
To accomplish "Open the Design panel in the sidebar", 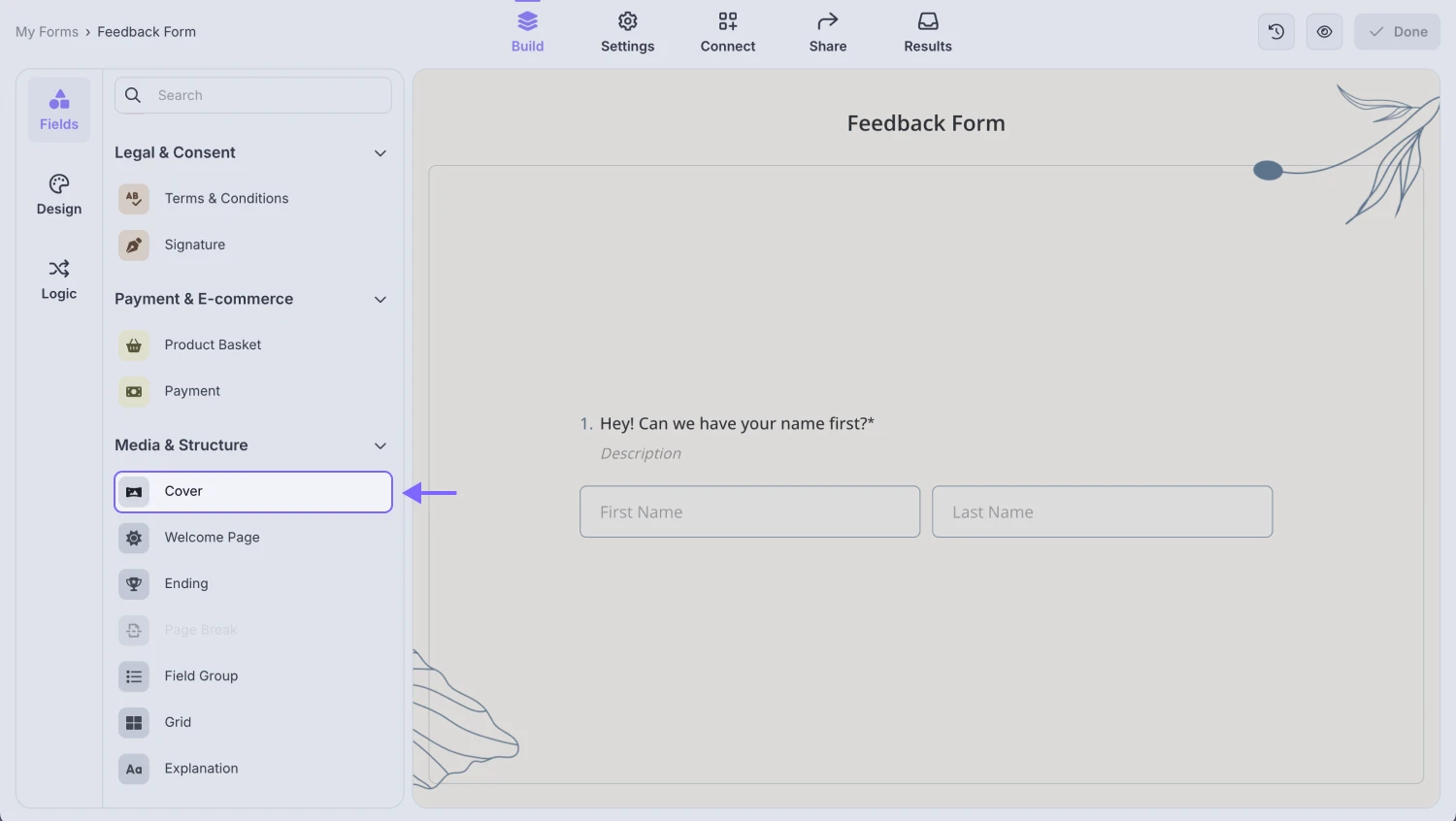I will coord(58,194).
